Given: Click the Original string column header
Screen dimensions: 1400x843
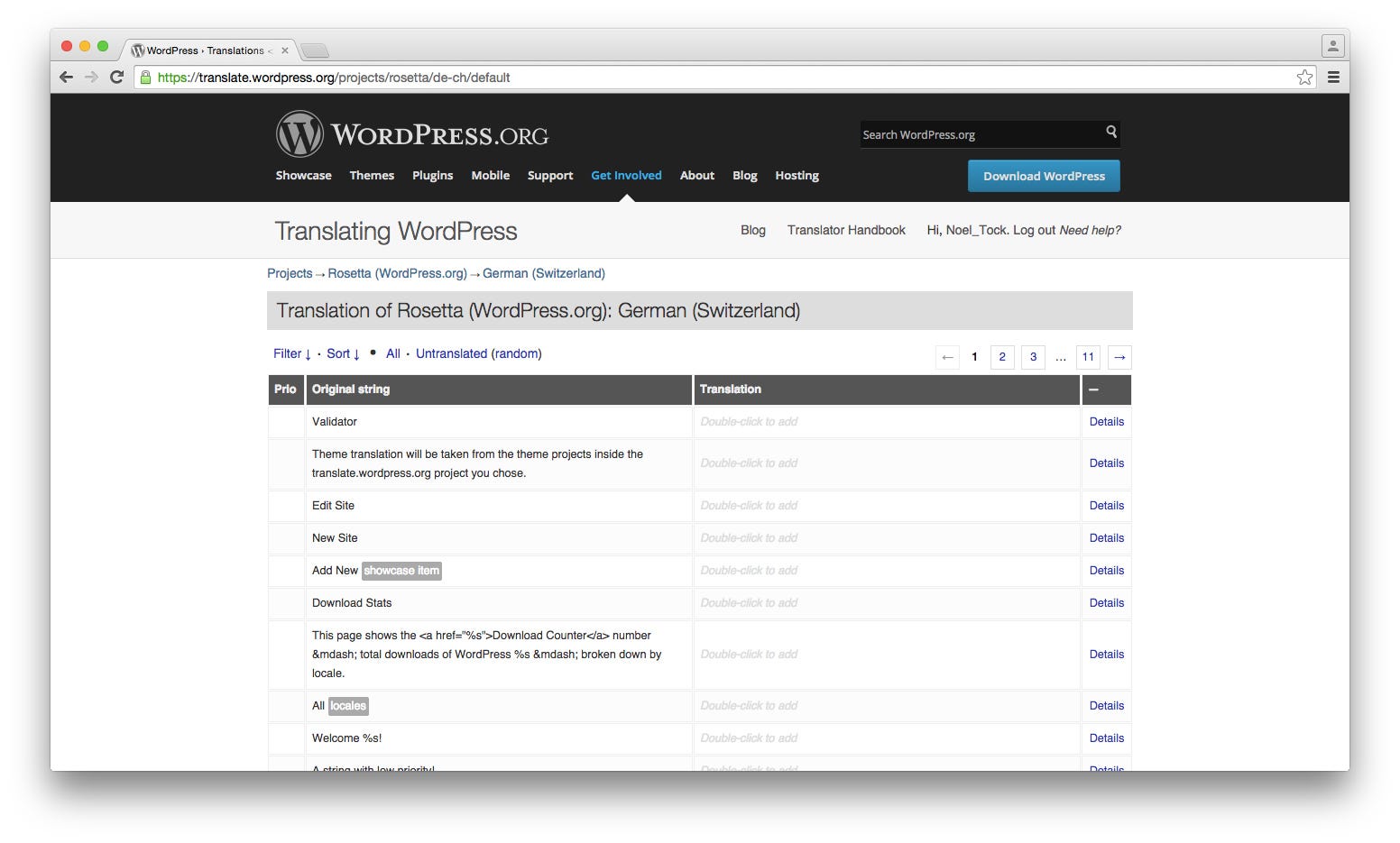Looking at the screenshot, I should pyautogui.click(x=499, y=389).
